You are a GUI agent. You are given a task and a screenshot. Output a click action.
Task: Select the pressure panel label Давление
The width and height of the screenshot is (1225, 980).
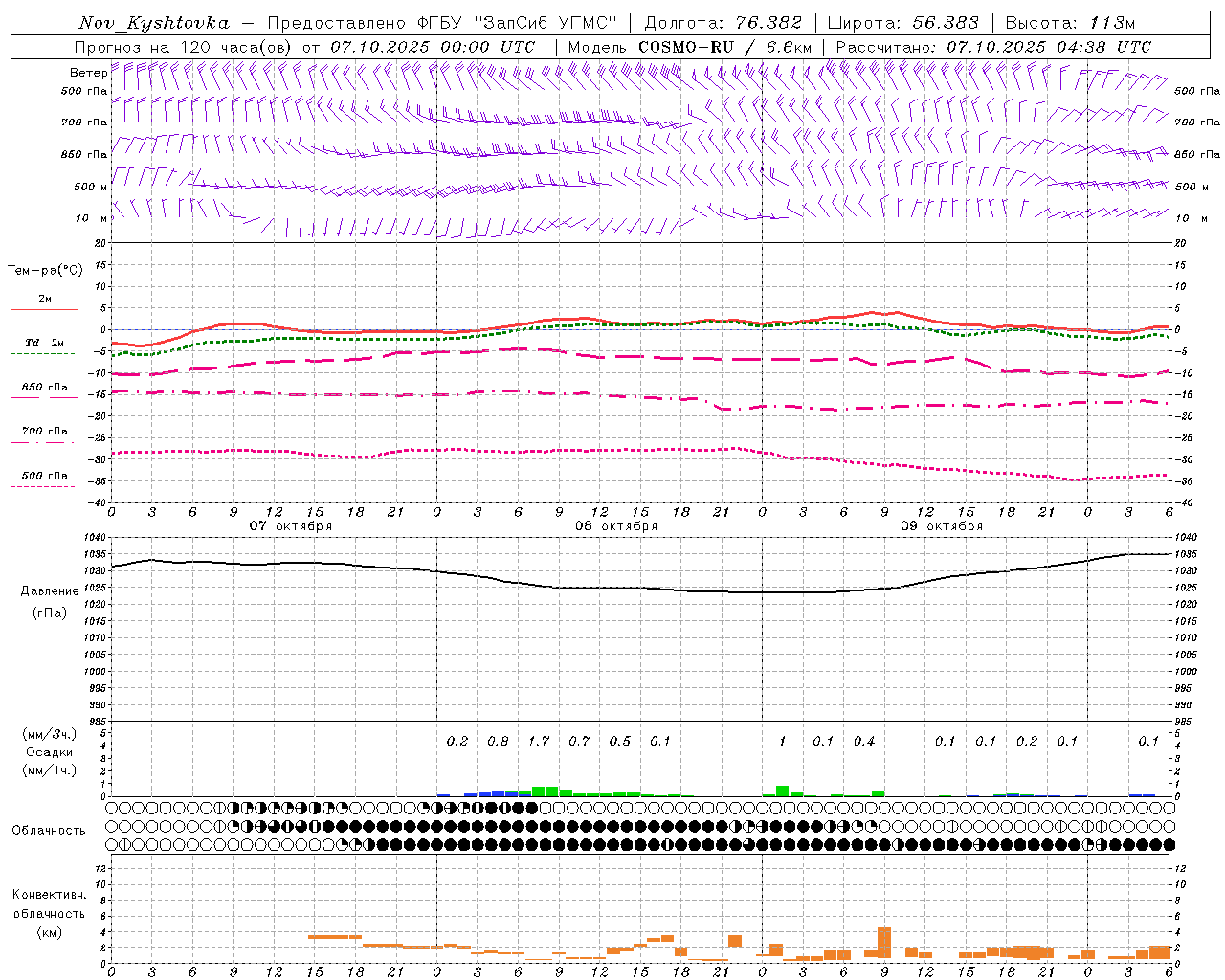(49, 591)
